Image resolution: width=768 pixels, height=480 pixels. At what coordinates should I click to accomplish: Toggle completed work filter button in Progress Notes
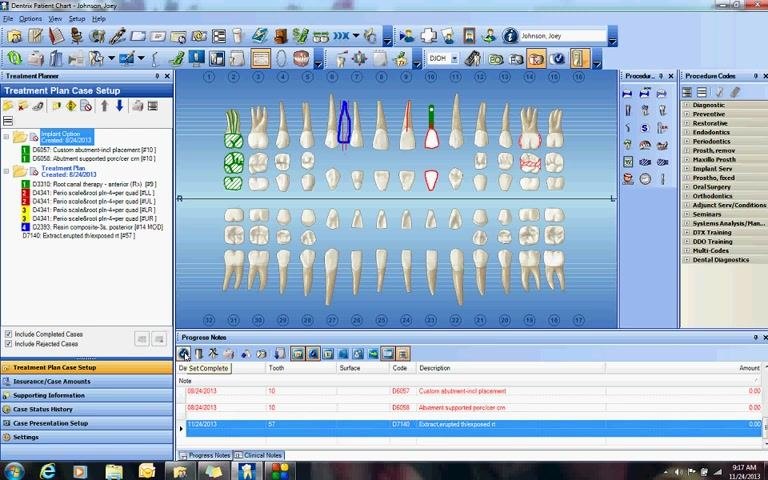pos(312,353)
